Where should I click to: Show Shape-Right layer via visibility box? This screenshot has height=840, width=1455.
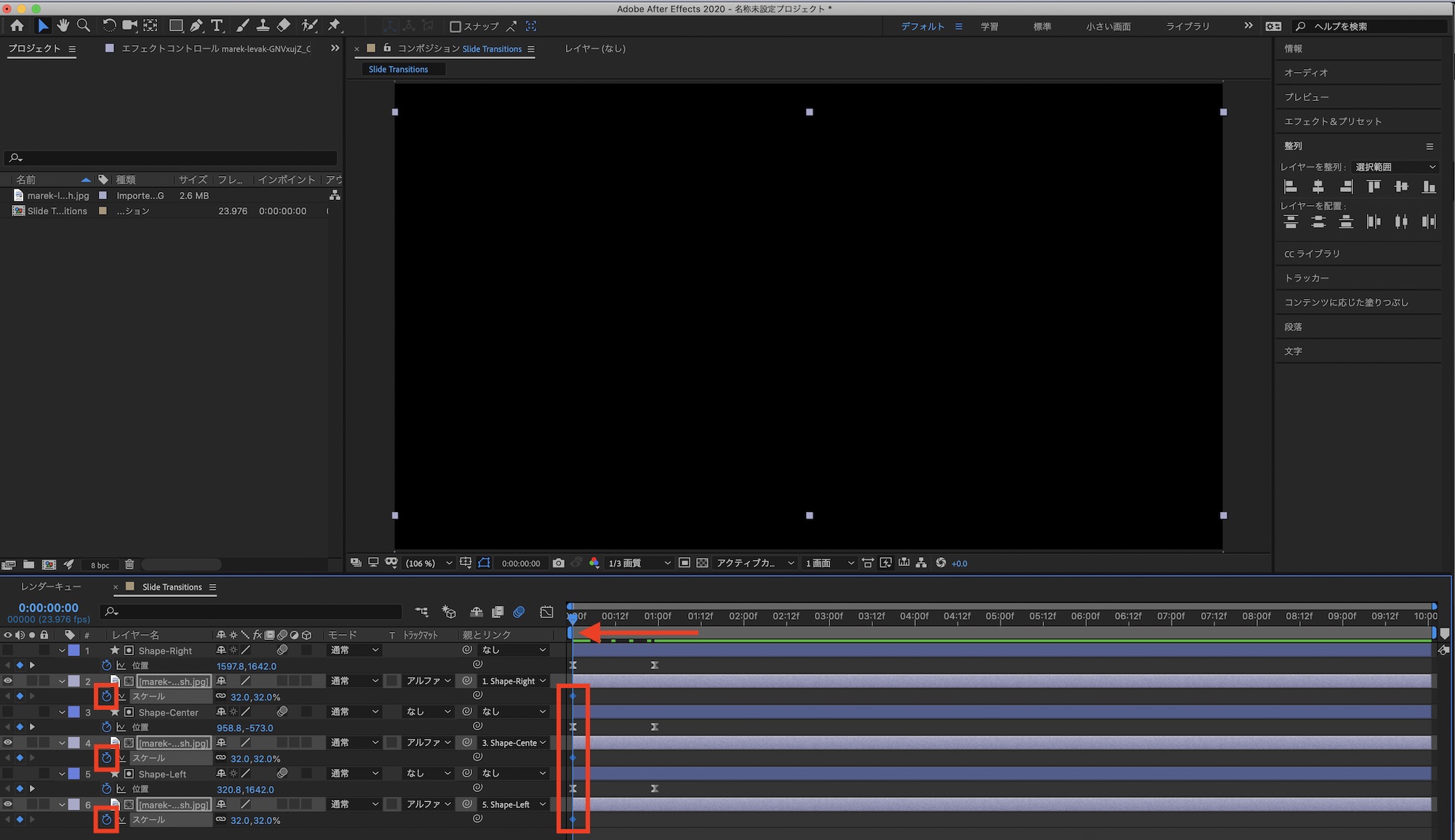[x=8, y=650]
